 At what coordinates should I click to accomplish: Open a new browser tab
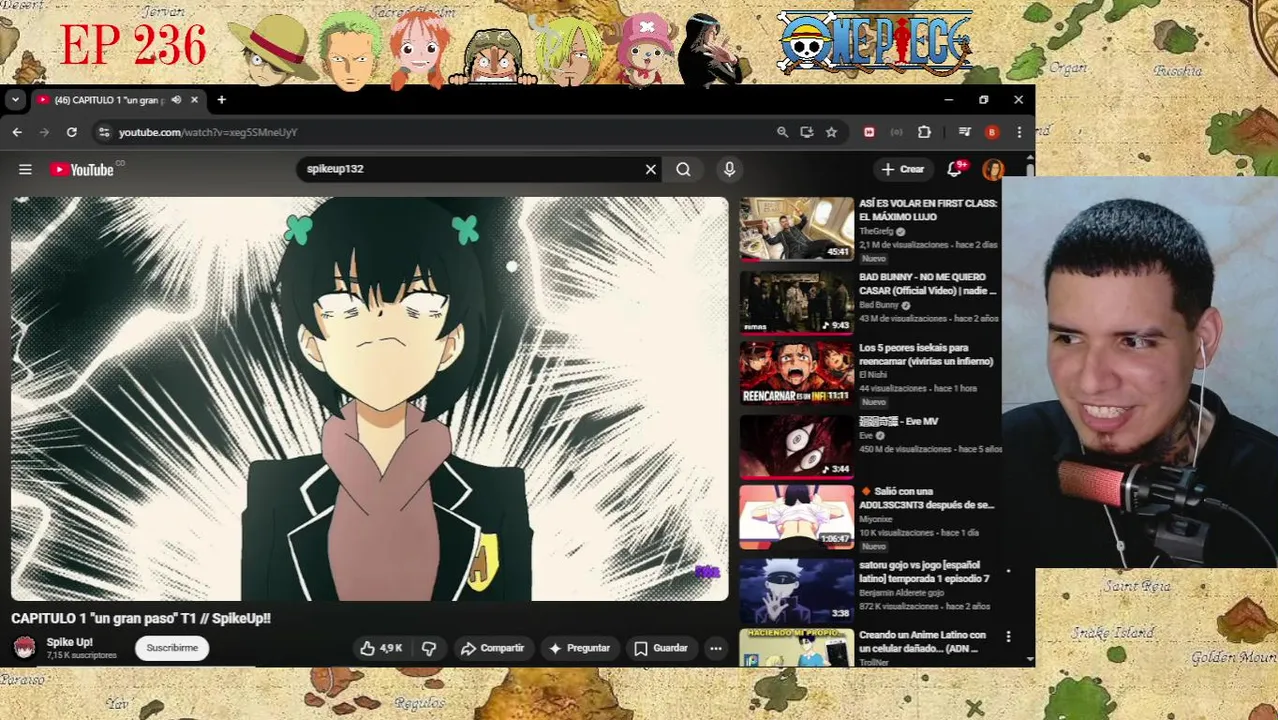[221, 100]
